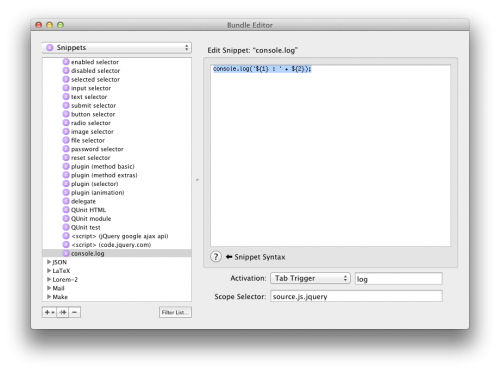Click the purple icon in Snippets dropdown
Screen dimensions: 500x372
pos(50,48)
